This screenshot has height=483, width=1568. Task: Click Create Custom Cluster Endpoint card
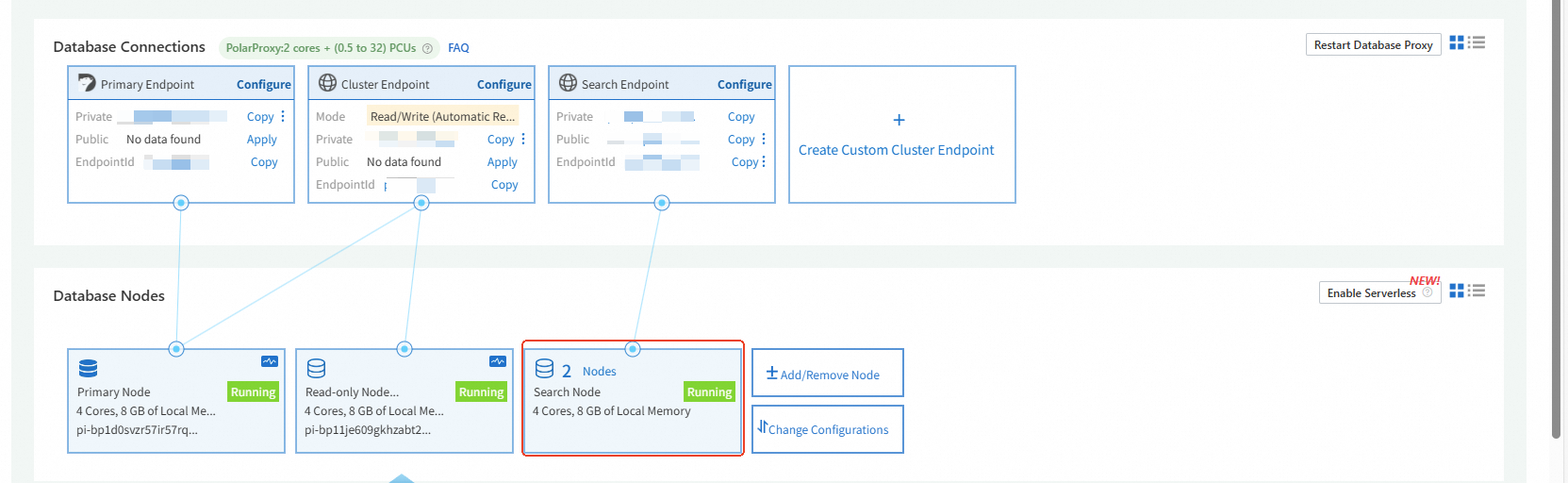click(x=902, y=134)
